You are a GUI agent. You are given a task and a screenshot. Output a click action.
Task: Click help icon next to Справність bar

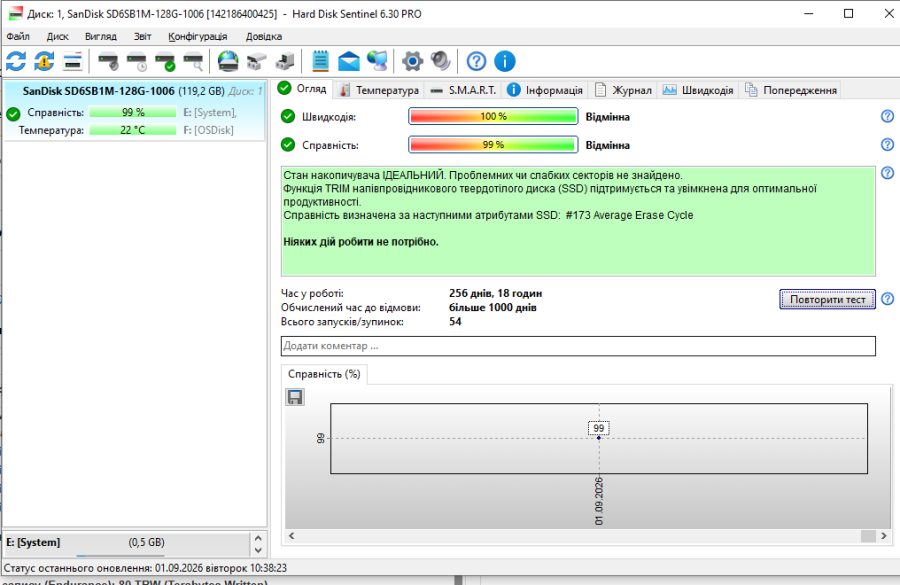tap(887, 145)
